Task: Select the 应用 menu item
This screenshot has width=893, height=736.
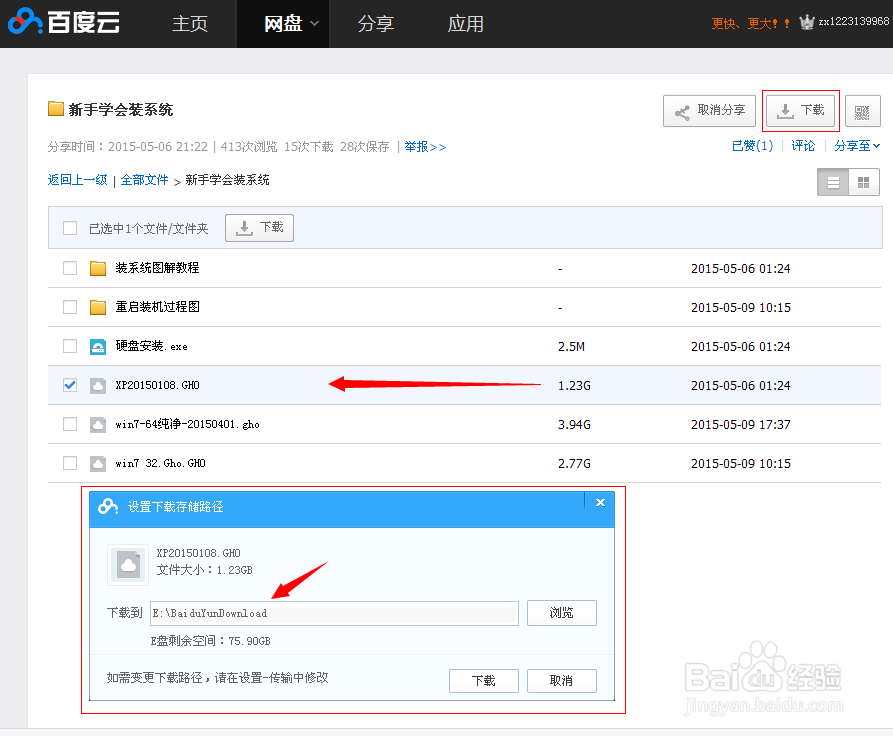Action: point(466,23)
